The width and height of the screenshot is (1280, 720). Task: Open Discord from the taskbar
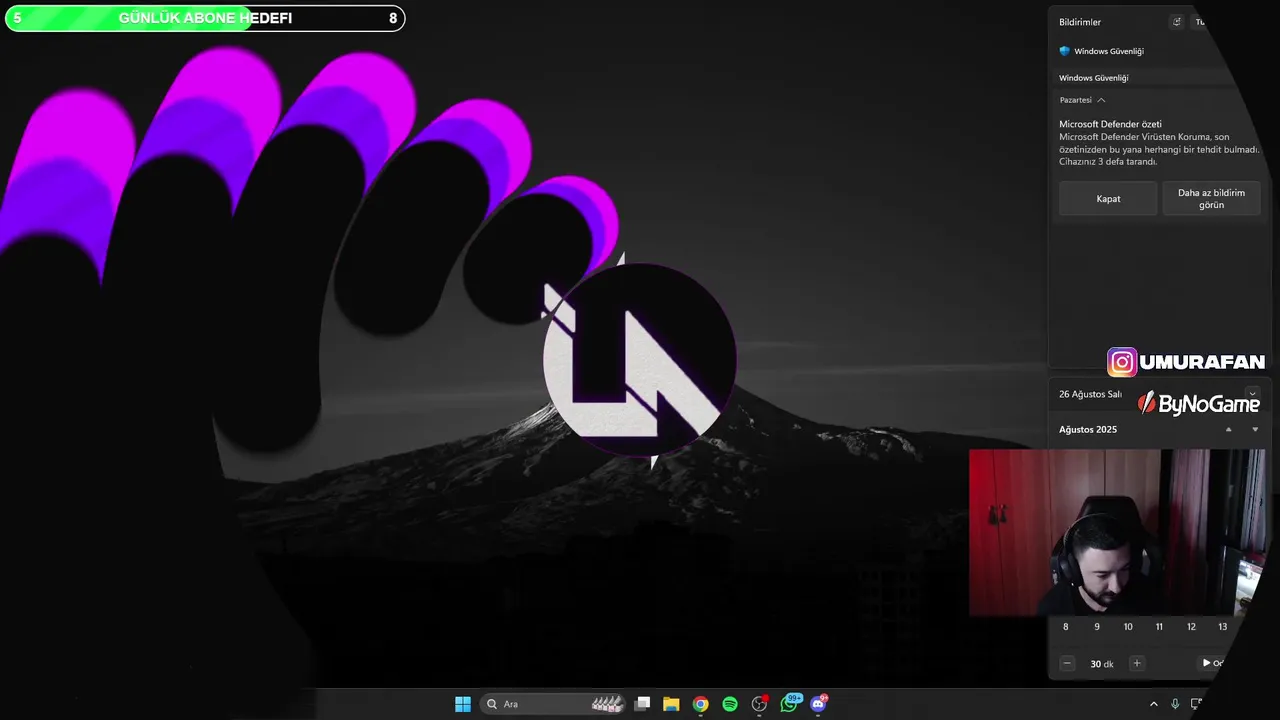(818, 704)
